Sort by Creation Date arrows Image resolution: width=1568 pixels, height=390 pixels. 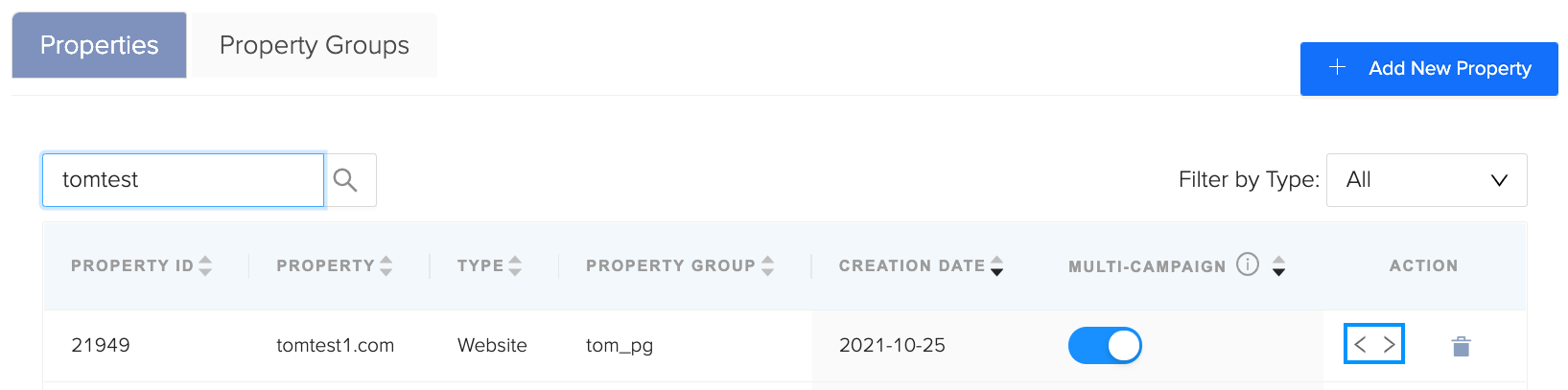point(997,265)
